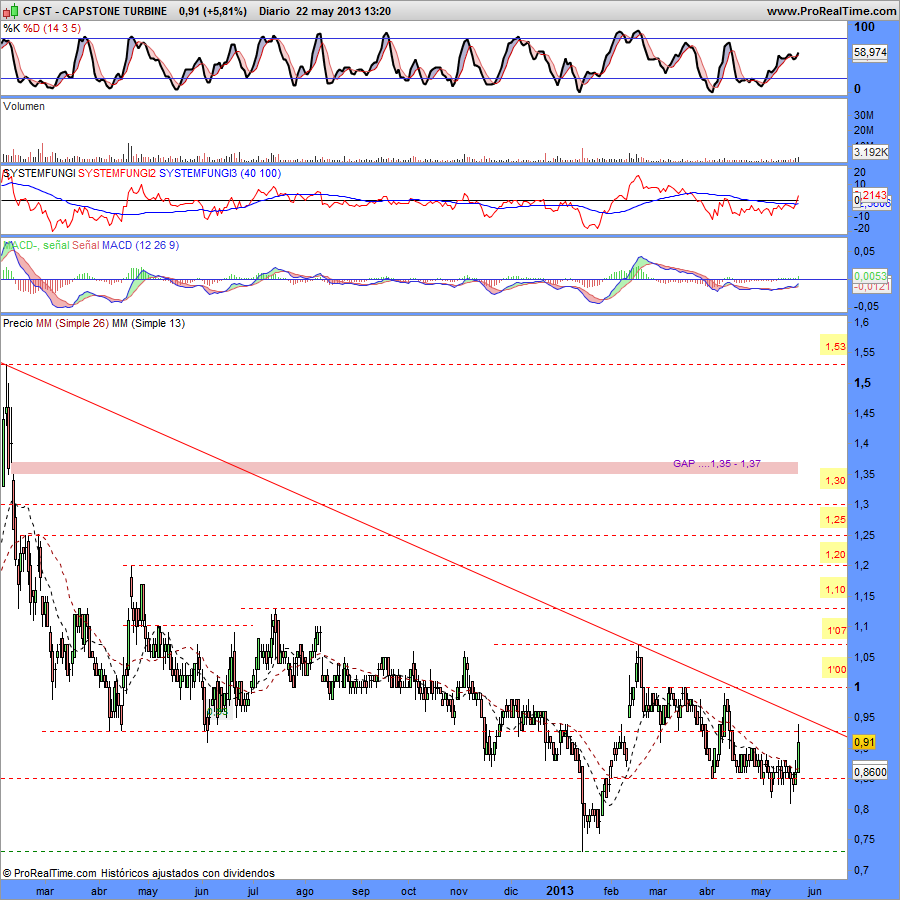The width and height of the screenshot is (900, 900).
Task: Click the date 22 may 2013 13:20
Action: pos(344,11)
